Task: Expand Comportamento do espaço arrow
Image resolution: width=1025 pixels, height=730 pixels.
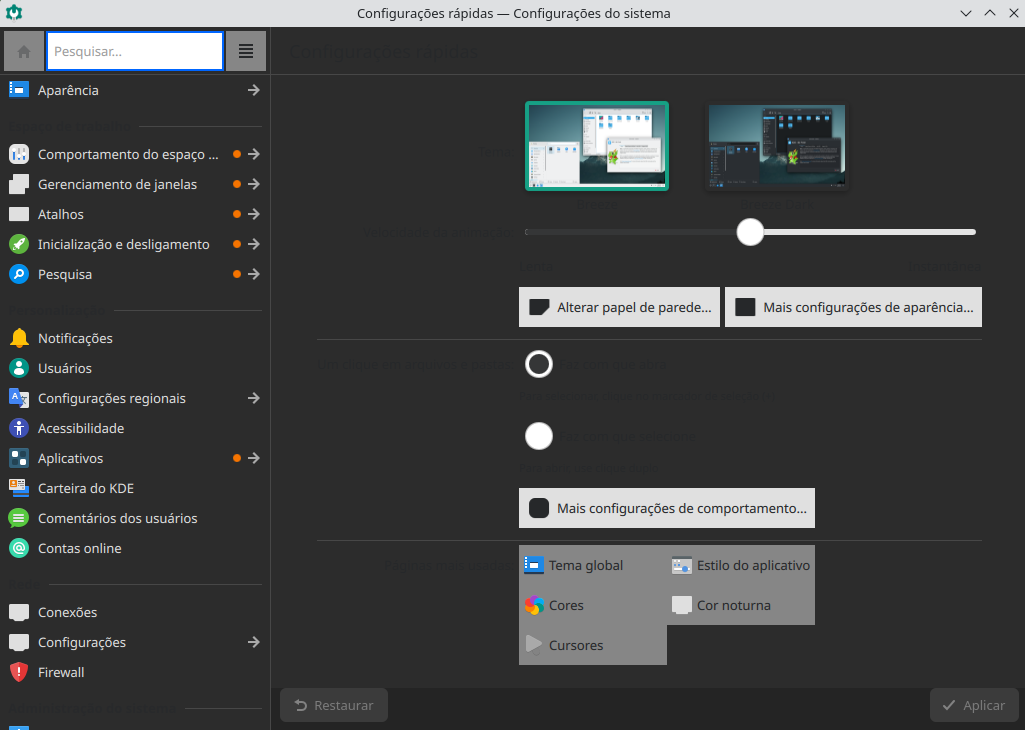Action: (x=254, y=154)
